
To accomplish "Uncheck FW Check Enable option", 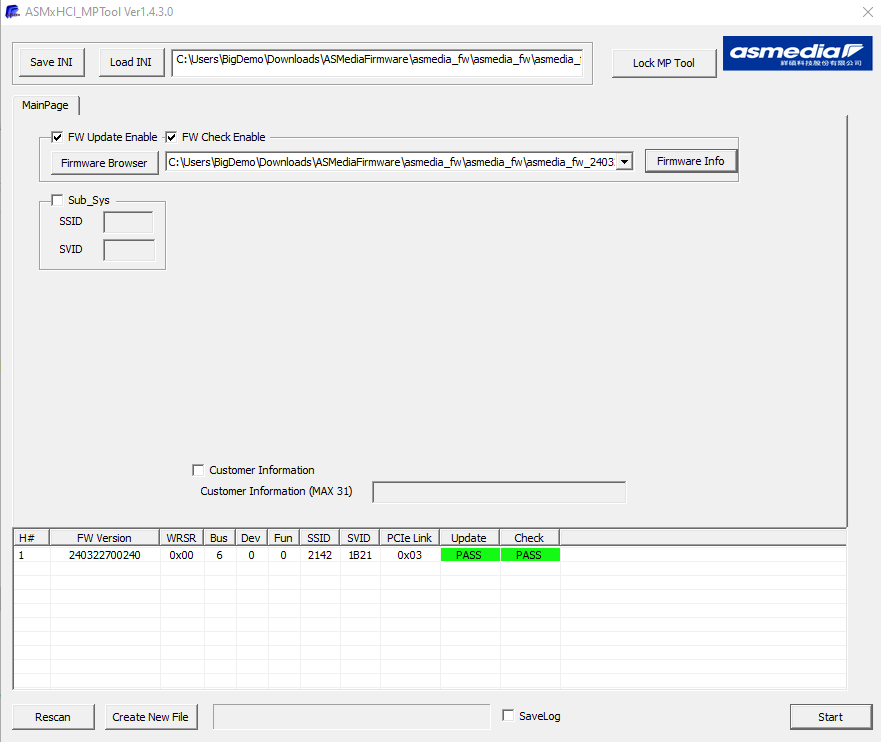I will [x=171, y=137].
